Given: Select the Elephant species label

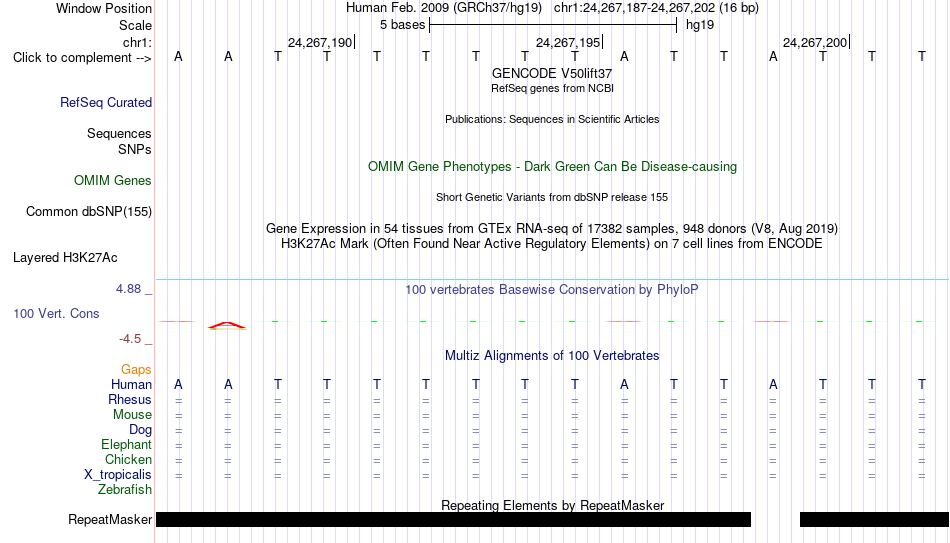Looking at the screenshot, I should [x=126, y=444].
